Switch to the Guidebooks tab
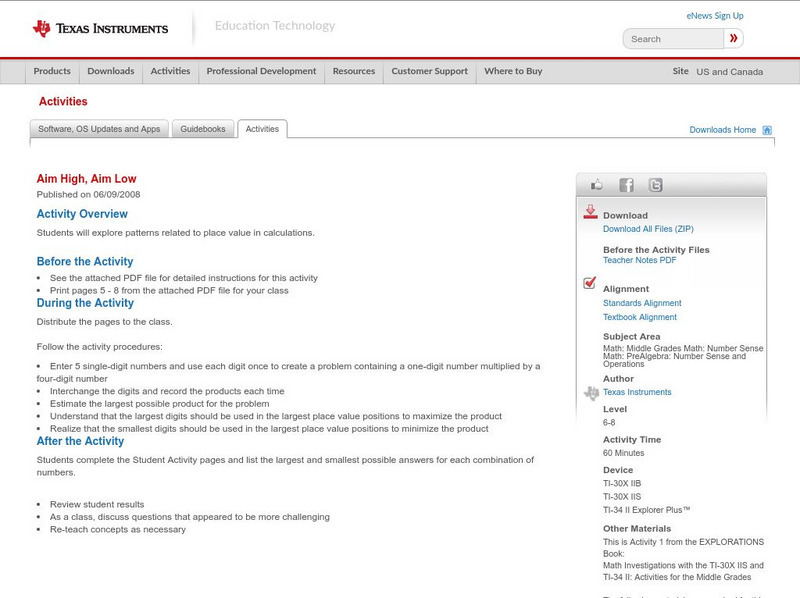Viewport: 800px width, 598px height. point(202,128)
